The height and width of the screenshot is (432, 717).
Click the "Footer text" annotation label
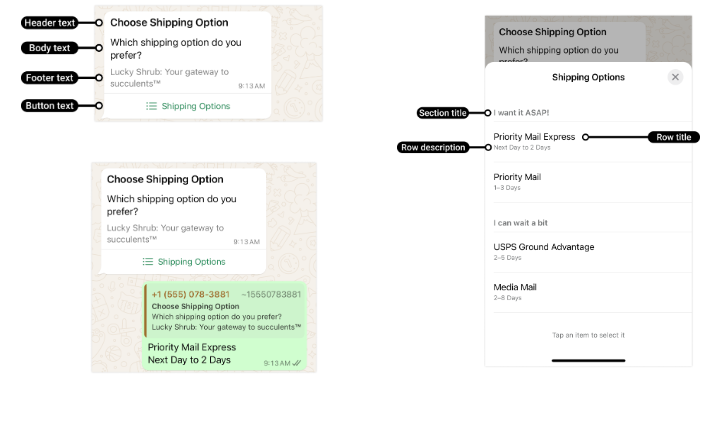pyautogui.click(x=49, y=78)
